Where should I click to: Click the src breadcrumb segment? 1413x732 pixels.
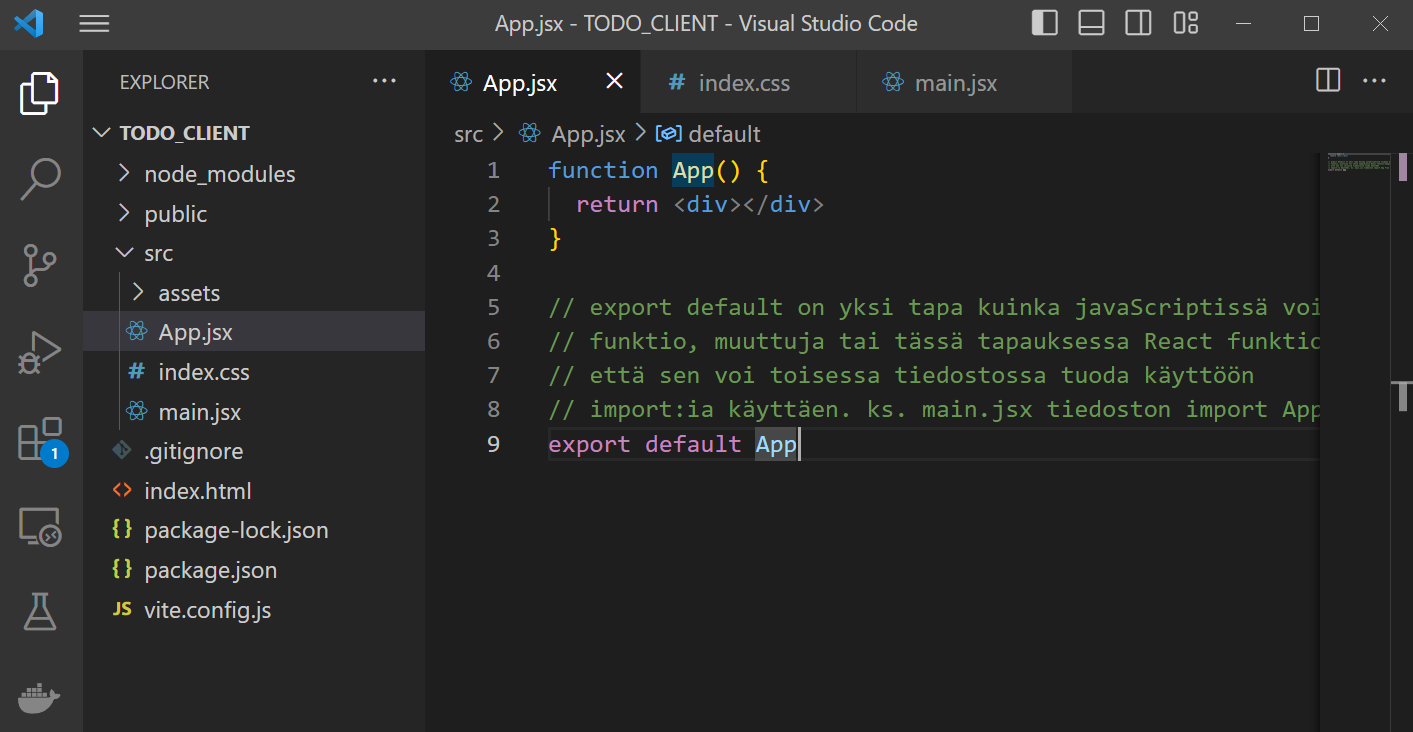click(468, 134)
